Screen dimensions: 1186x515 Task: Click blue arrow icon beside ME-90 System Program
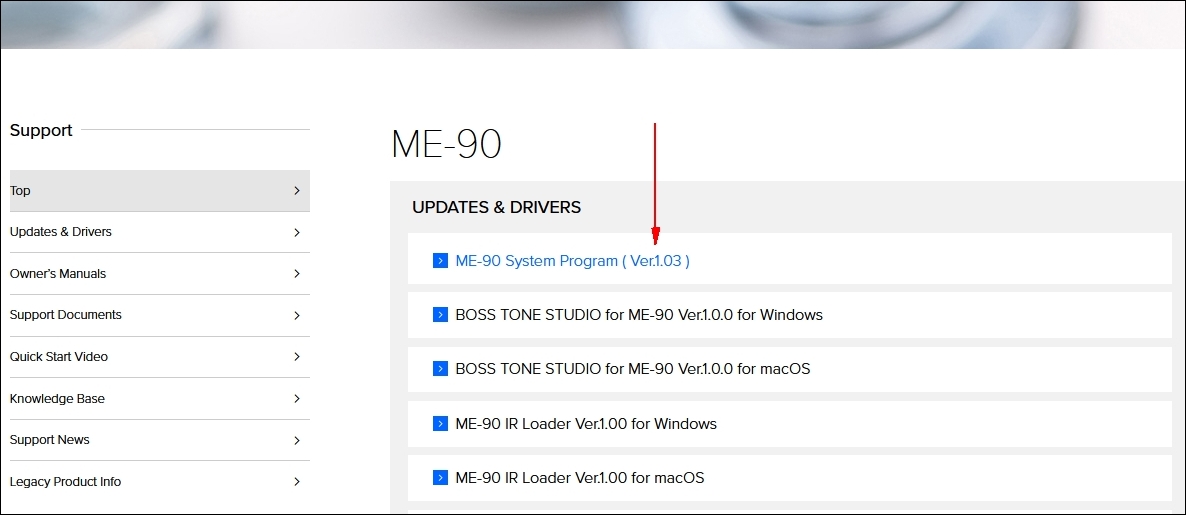[x=440, y=261]
